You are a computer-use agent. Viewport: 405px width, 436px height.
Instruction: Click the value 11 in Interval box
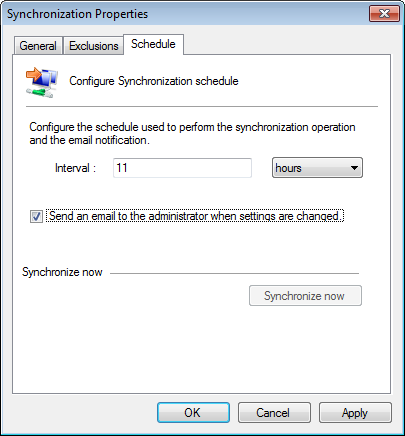pos(122,167)
